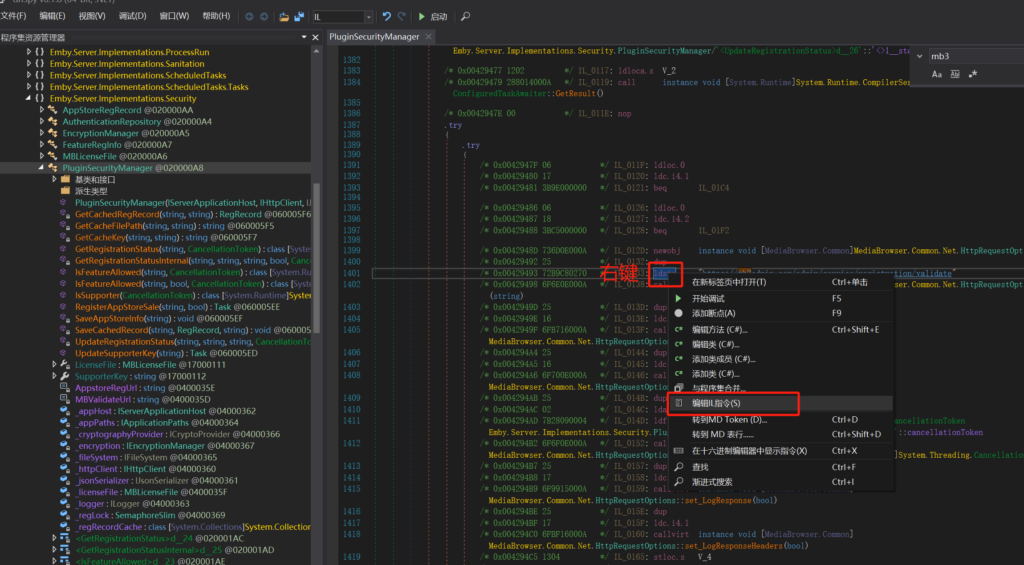Click the redo arrow in toolbar
This screenshot has height=565, width=1024.
[x=402, y=16]
